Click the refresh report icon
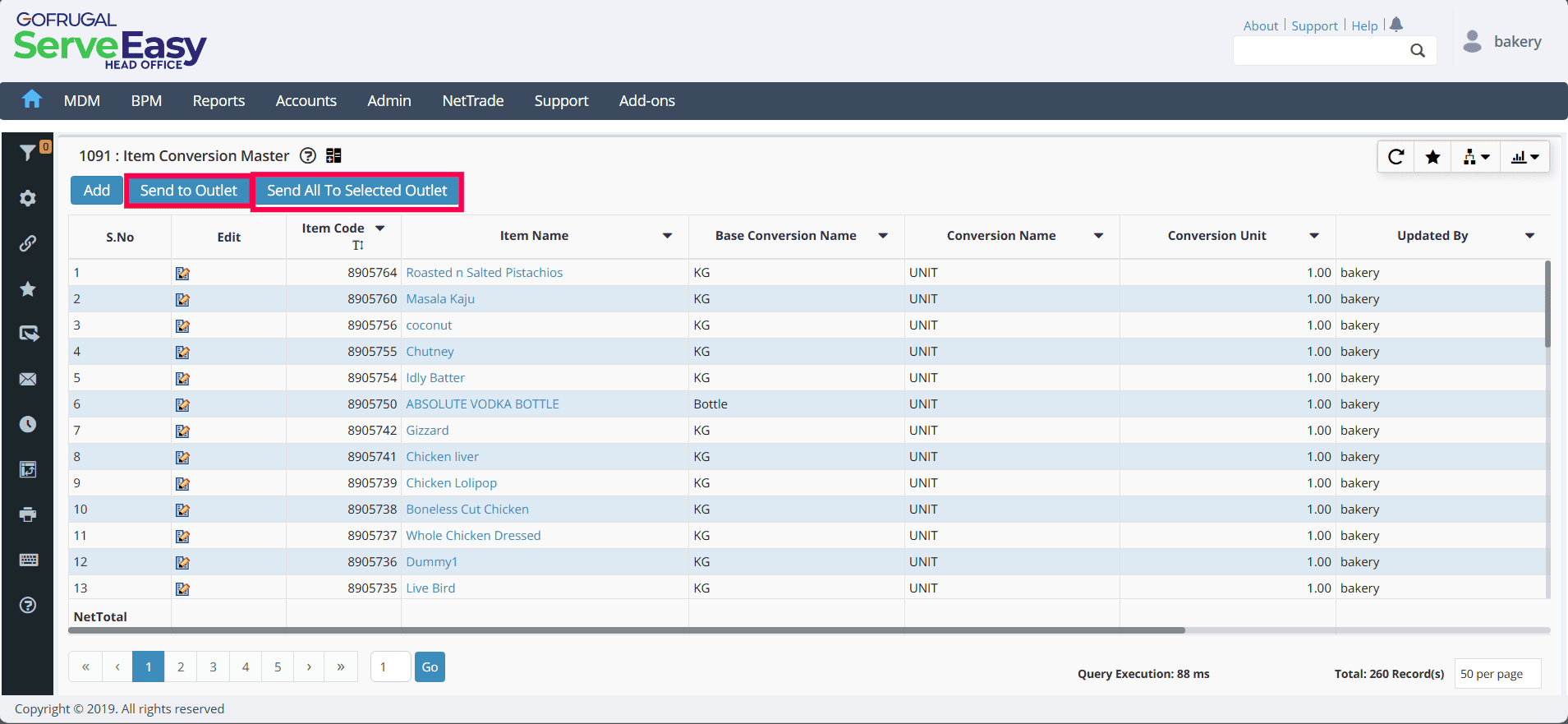Viewport: 1568px width, 724px height. coord(1396,157)
